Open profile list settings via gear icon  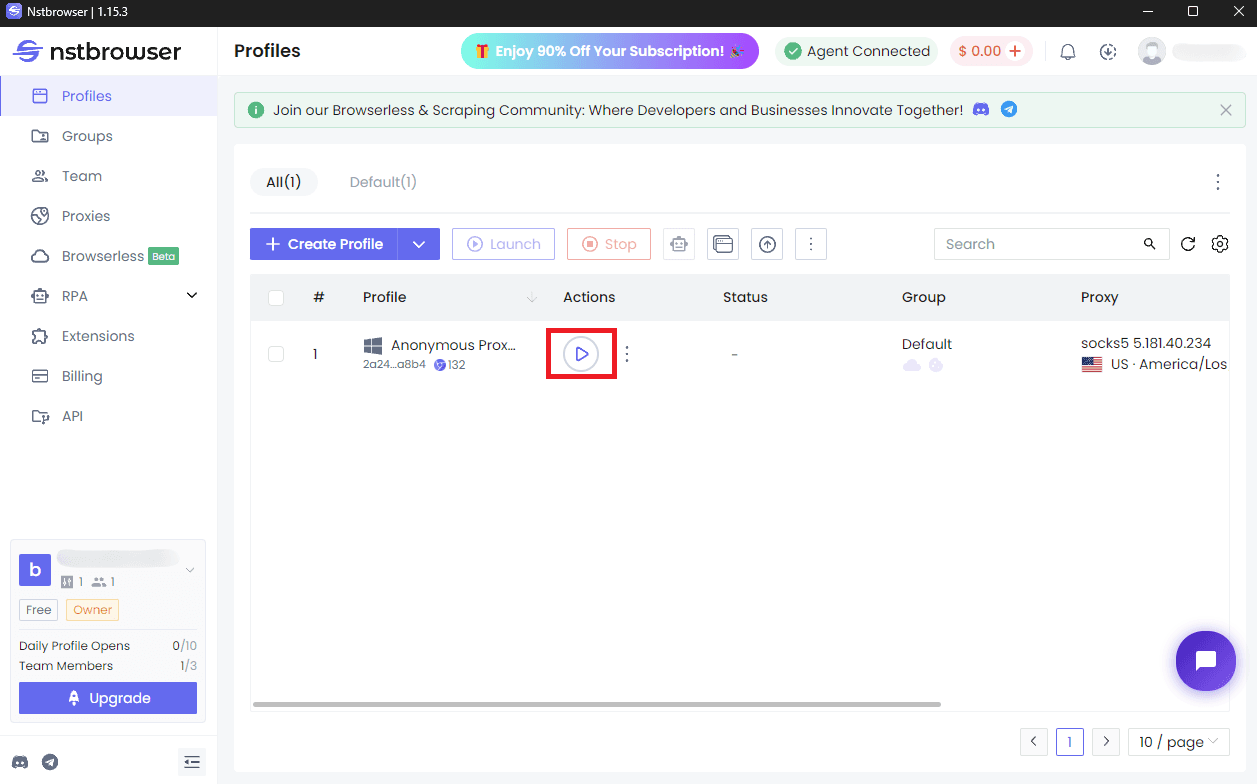[1219, 243]
